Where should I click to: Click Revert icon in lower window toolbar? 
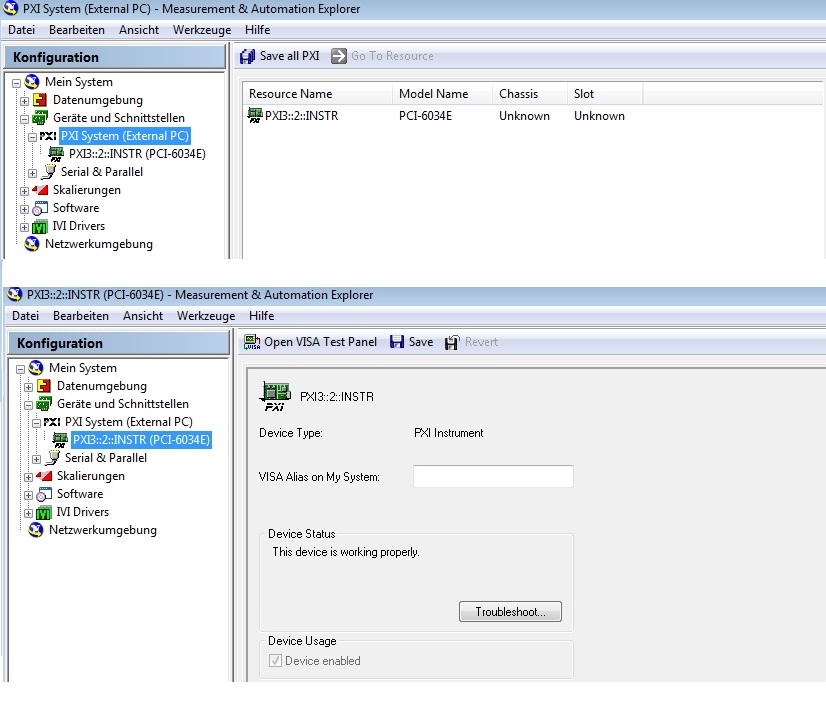click(x=452, y=342)
